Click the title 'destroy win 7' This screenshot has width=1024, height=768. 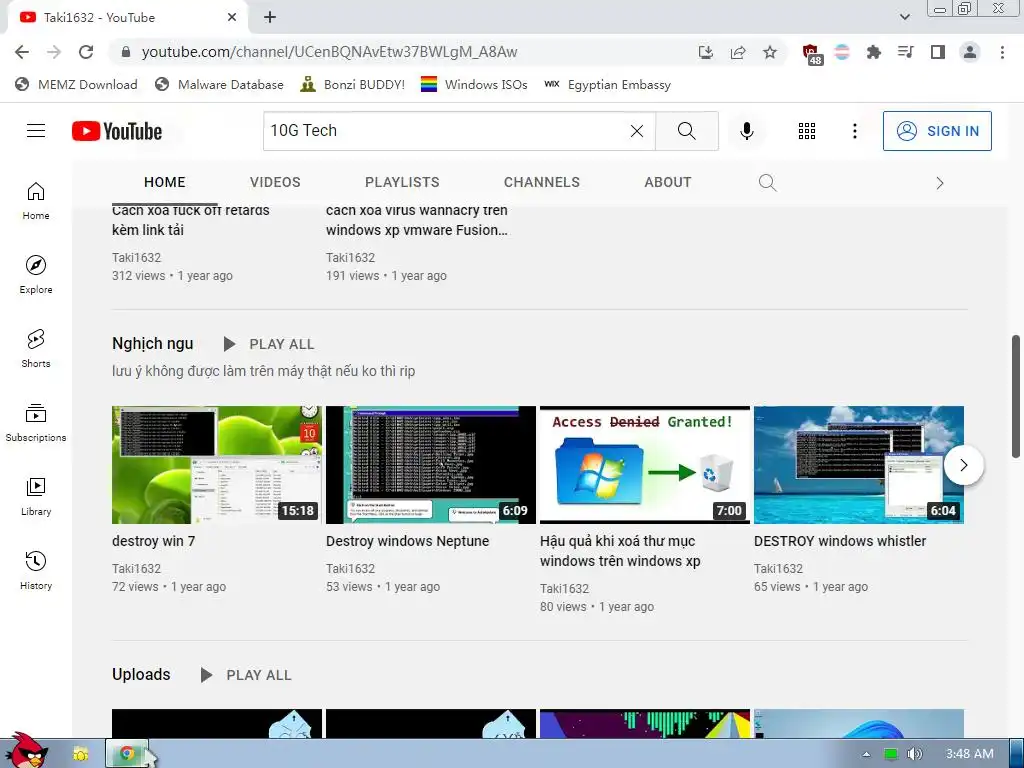pyautogui.click(x=153, y=541)
